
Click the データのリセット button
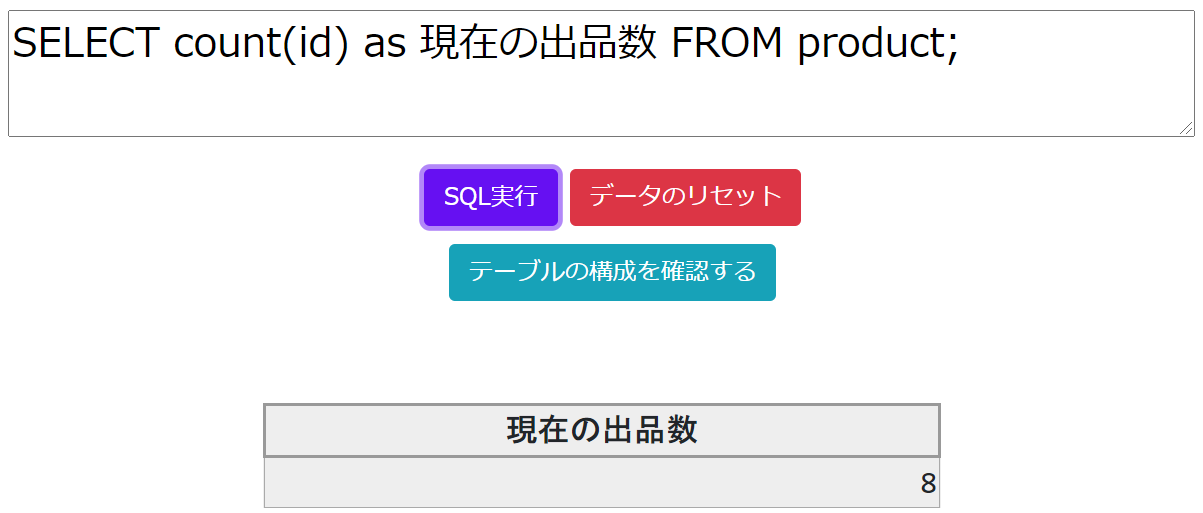point(685,197)
